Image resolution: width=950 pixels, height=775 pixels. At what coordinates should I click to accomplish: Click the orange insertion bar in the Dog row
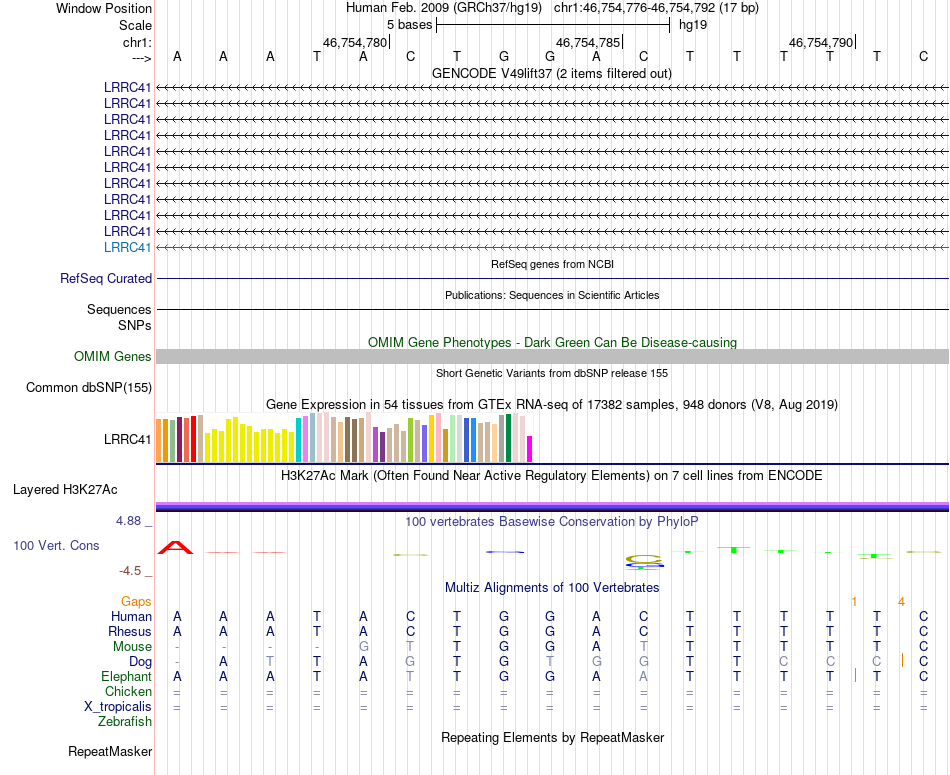[902, 660]
